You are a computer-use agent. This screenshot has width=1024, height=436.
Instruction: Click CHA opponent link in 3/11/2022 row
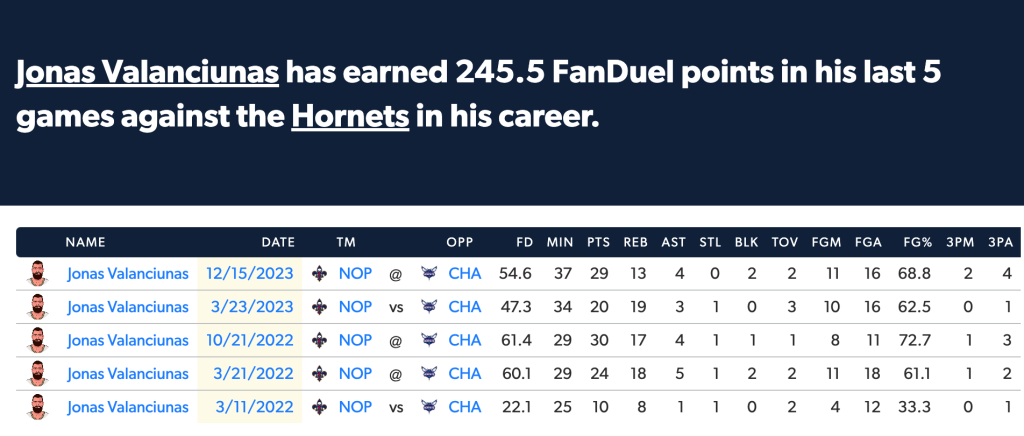click(x=465, y=407)
